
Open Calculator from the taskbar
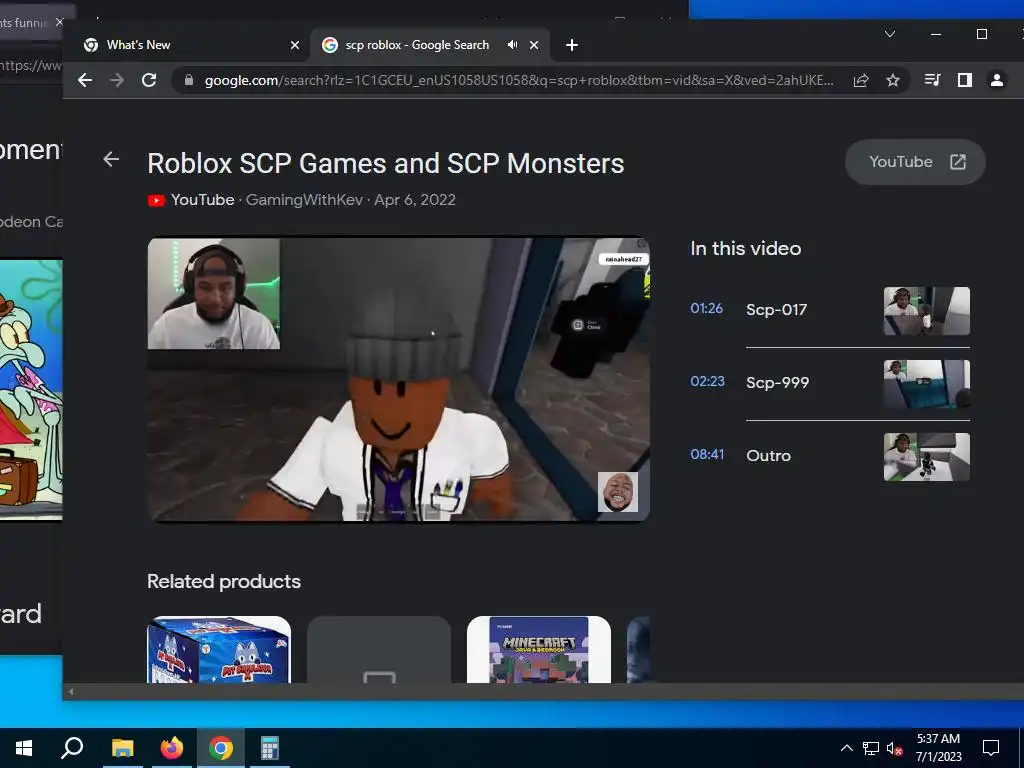tap(270, 748)
